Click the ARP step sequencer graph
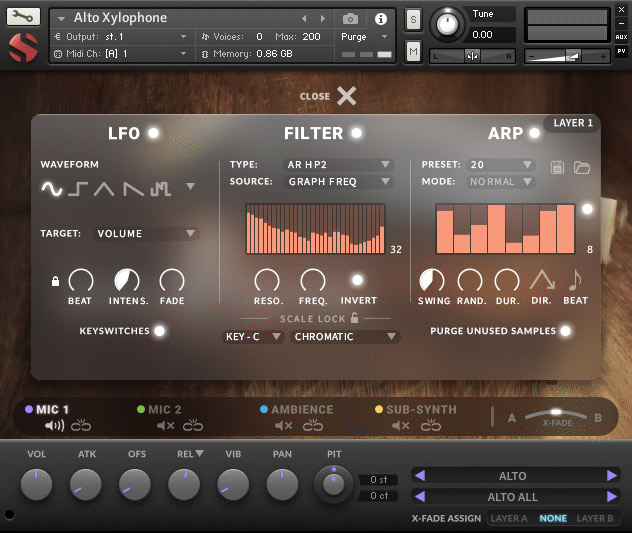 505,229
